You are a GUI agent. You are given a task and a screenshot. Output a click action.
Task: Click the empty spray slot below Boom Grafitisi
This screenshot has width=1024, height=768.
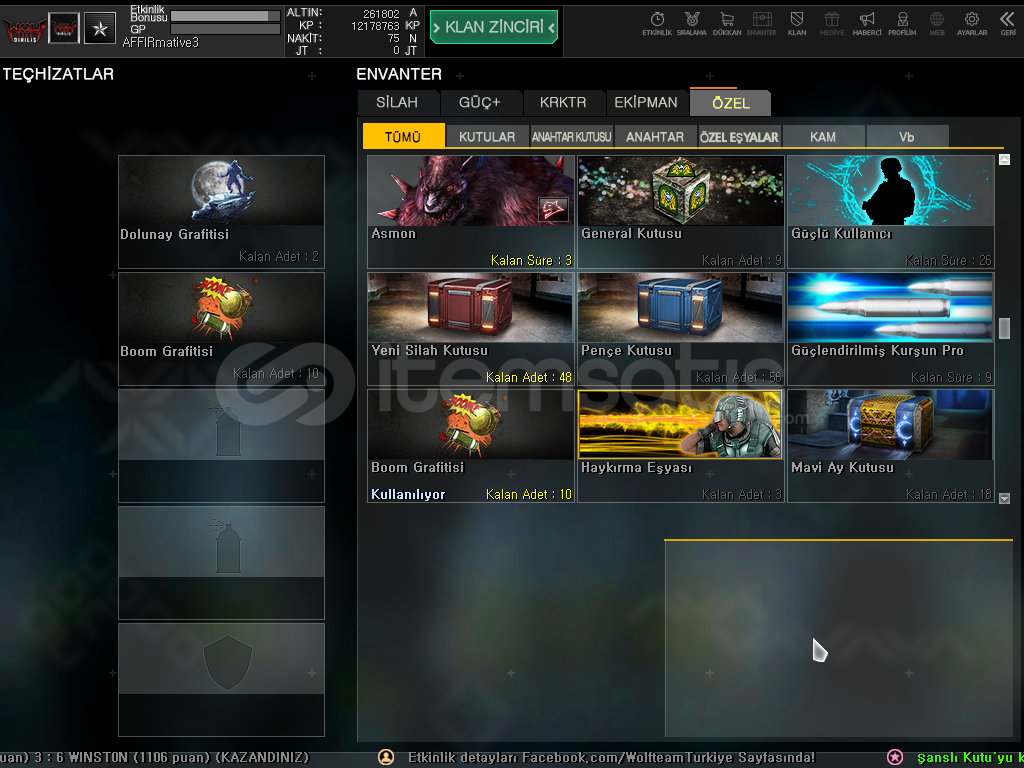click(x=221, y=446)
